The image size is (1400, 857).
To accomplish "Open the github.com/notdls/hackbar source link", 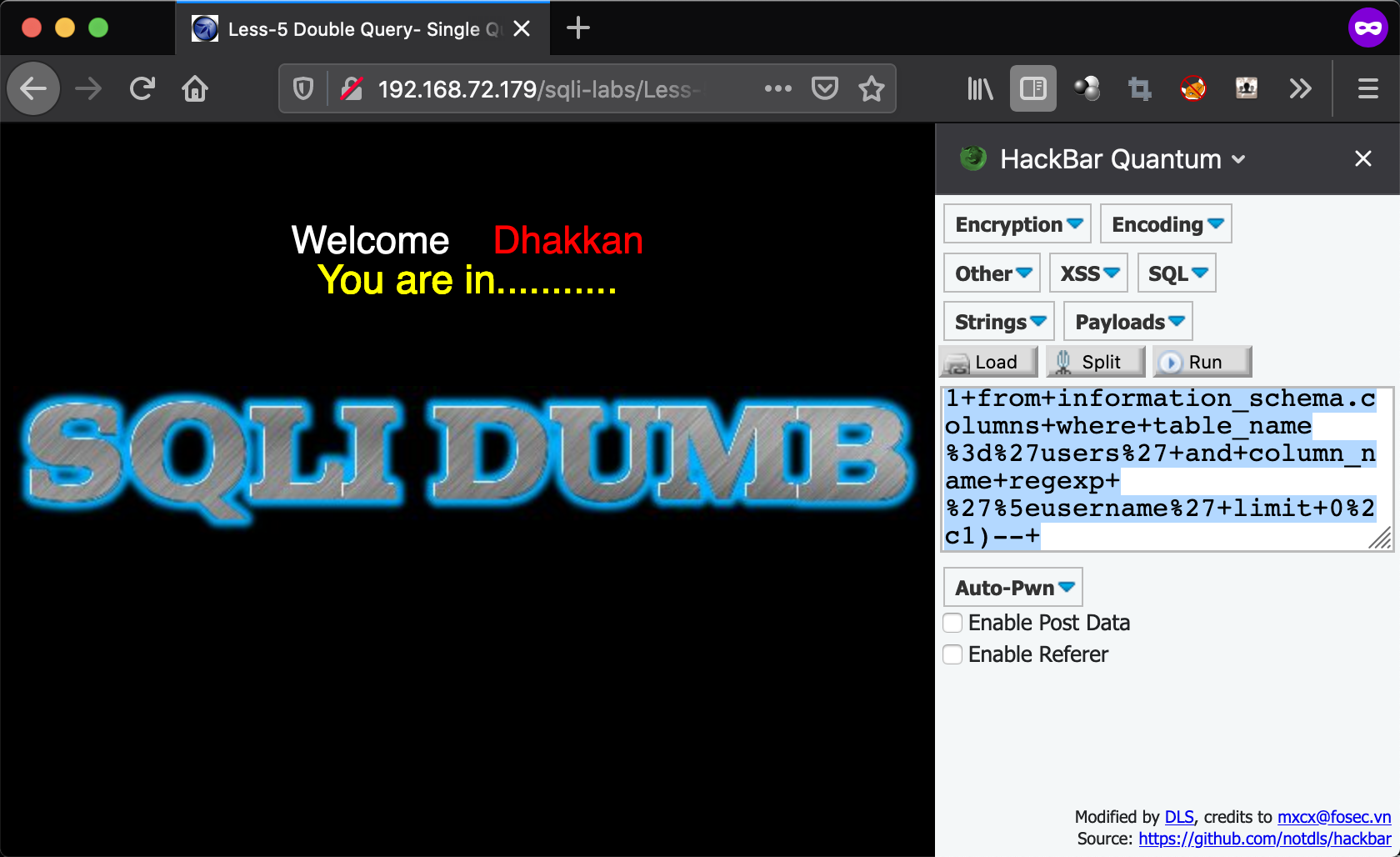I will tap(1264, 839).
